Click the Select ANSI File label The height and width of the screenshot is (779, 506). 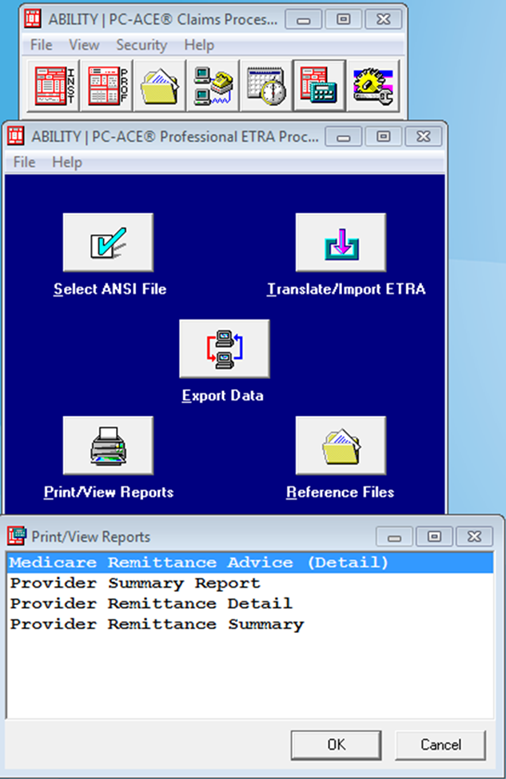[110, 289]
